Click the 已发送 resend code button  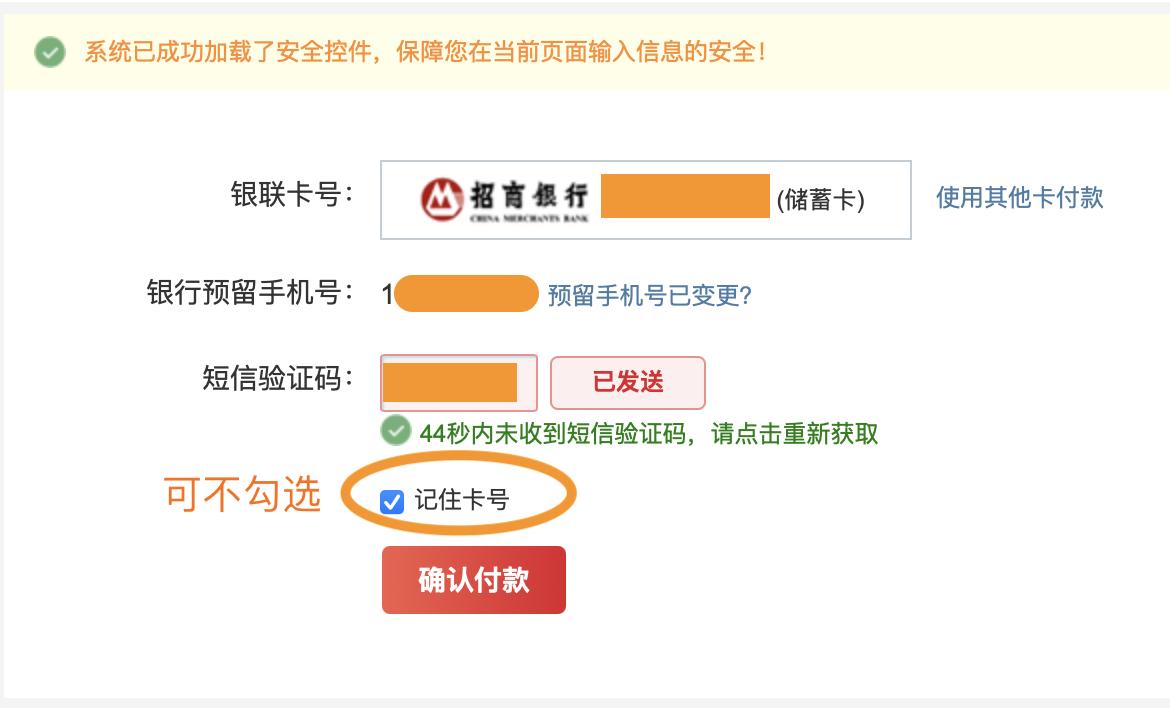tap(628, 382)
